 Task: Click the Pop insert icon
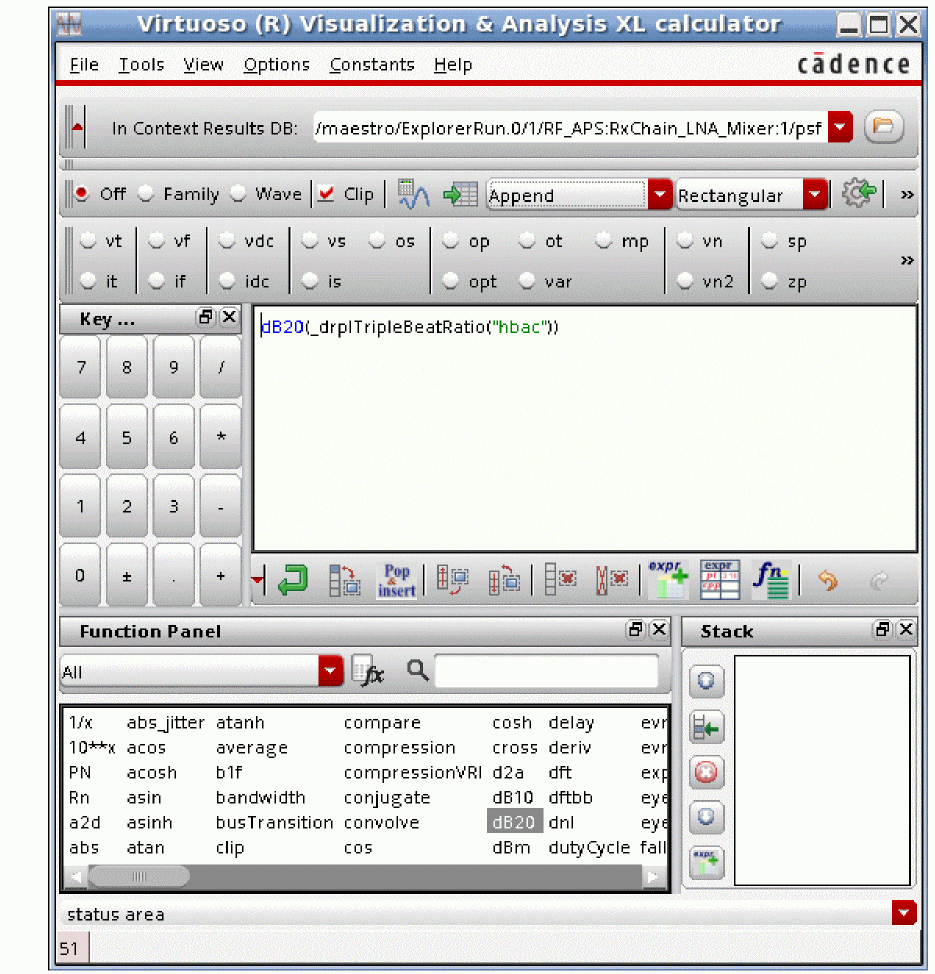(x=396, y=581)
